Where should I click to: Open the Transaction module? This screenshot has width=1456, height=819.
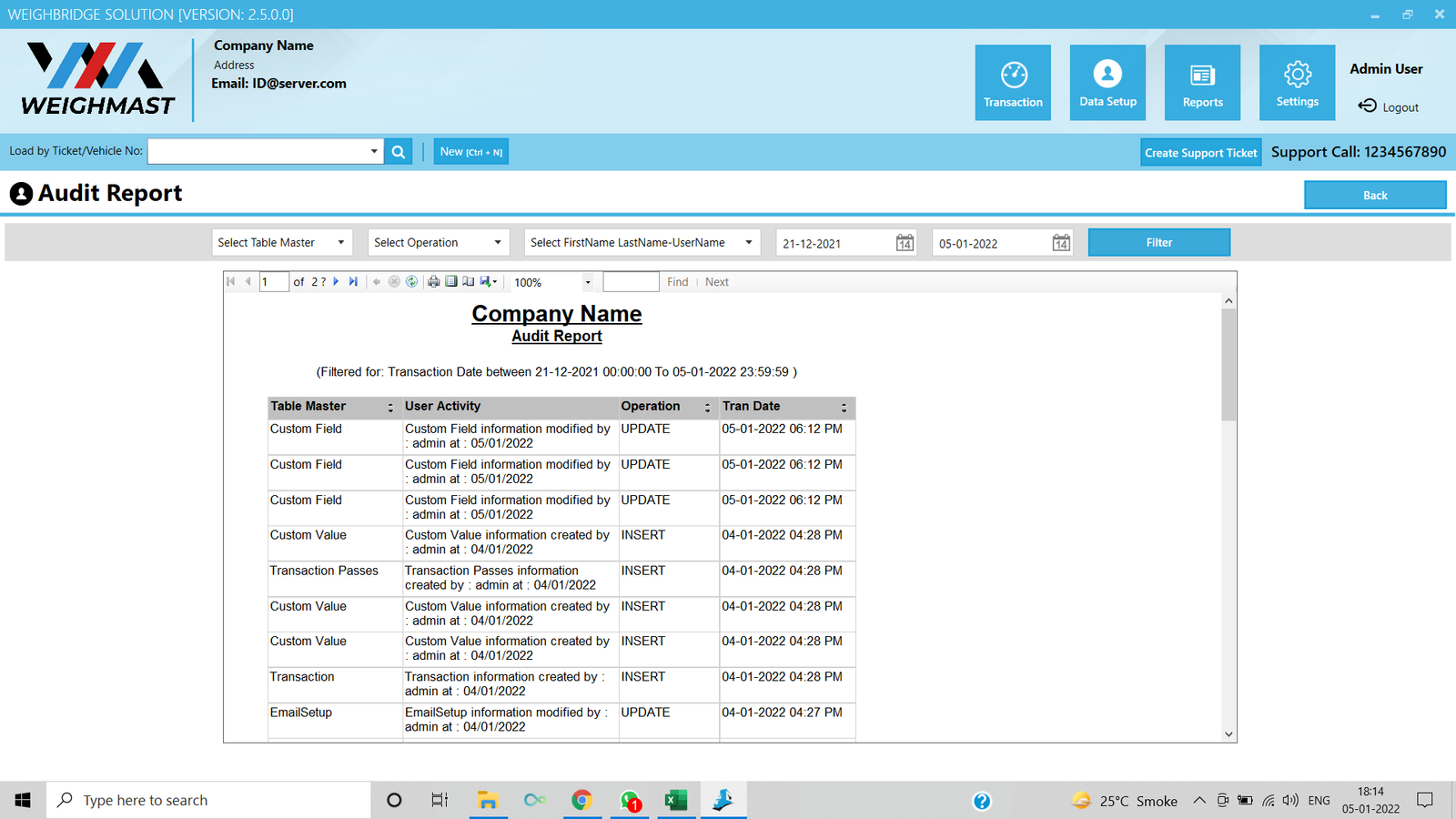tap(1013, 83)
